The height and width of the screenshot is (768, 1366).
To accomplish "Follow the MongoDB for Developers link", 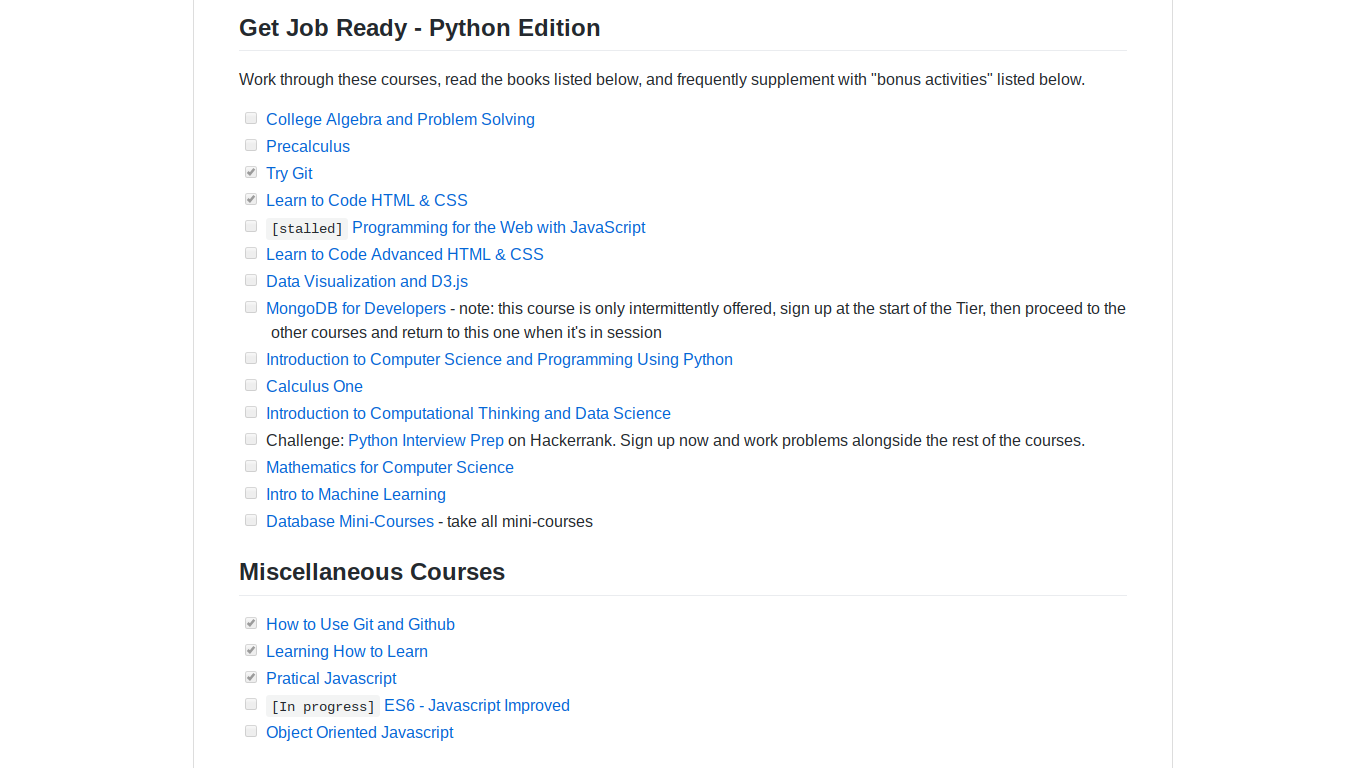I will 356,308.
